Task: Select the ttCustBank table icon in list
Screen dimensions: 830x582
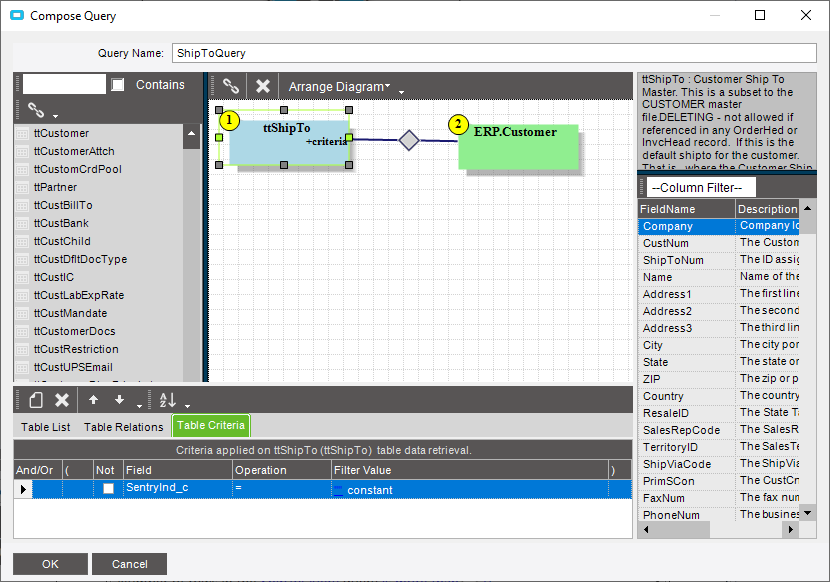Action: [x=24, y=223]
